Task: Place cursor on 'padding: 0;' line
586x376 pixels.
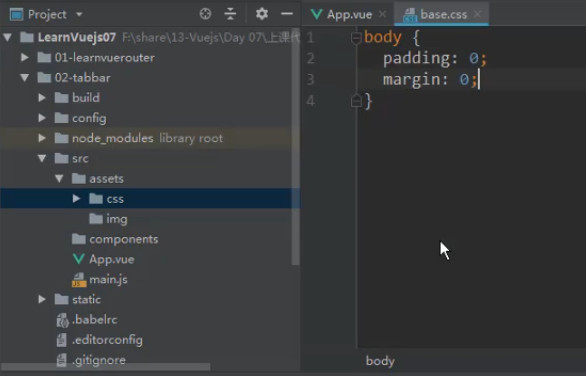Action: coord(435,58)
